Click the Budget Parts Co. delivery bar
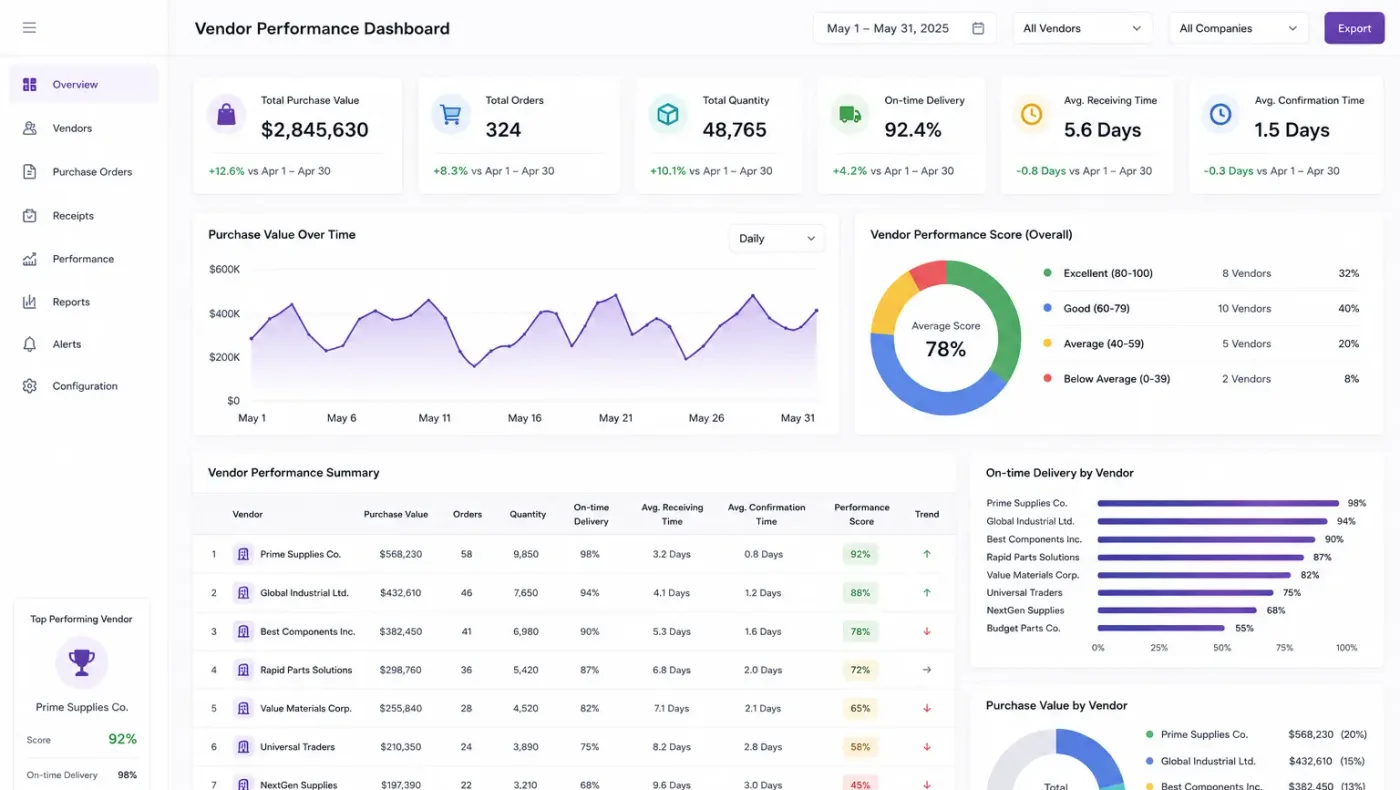 tap(1161, 628)
